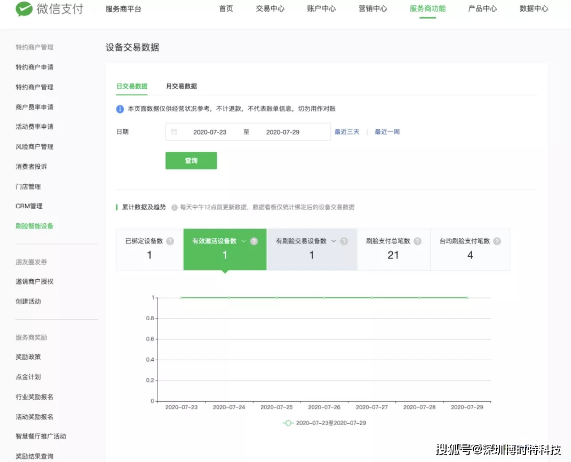Open CRM管理 in sidebar
Viewport: 571px width, 462px height.
29,206
